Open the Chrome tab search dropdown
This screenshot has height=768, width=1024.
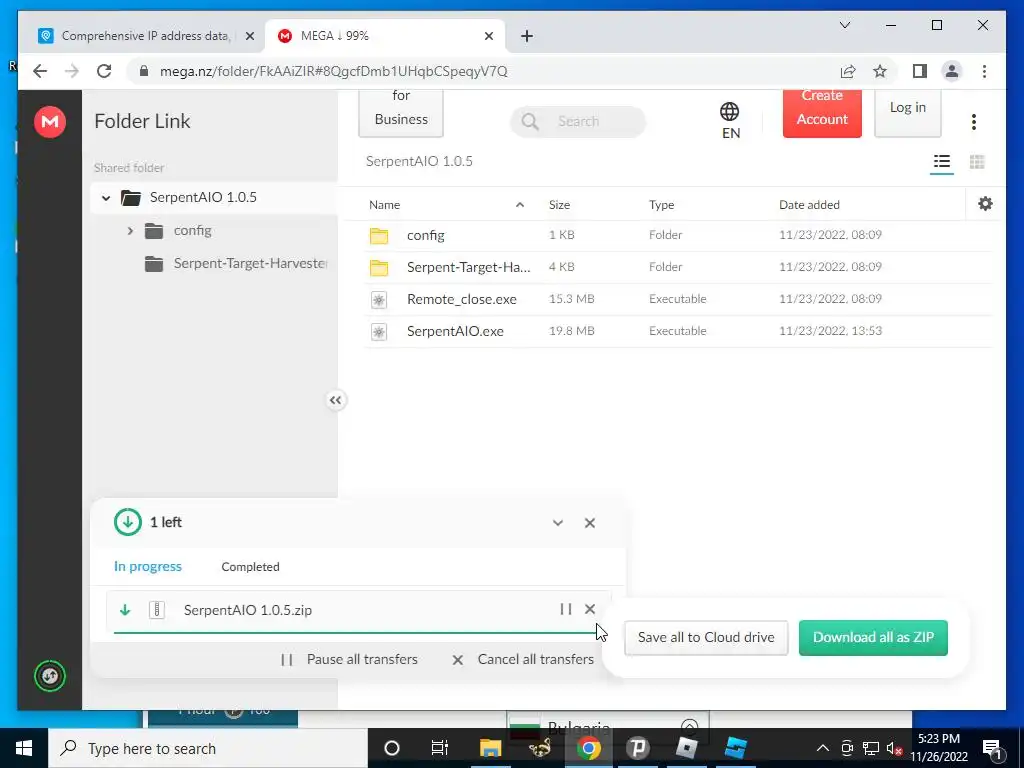point(844,25)
